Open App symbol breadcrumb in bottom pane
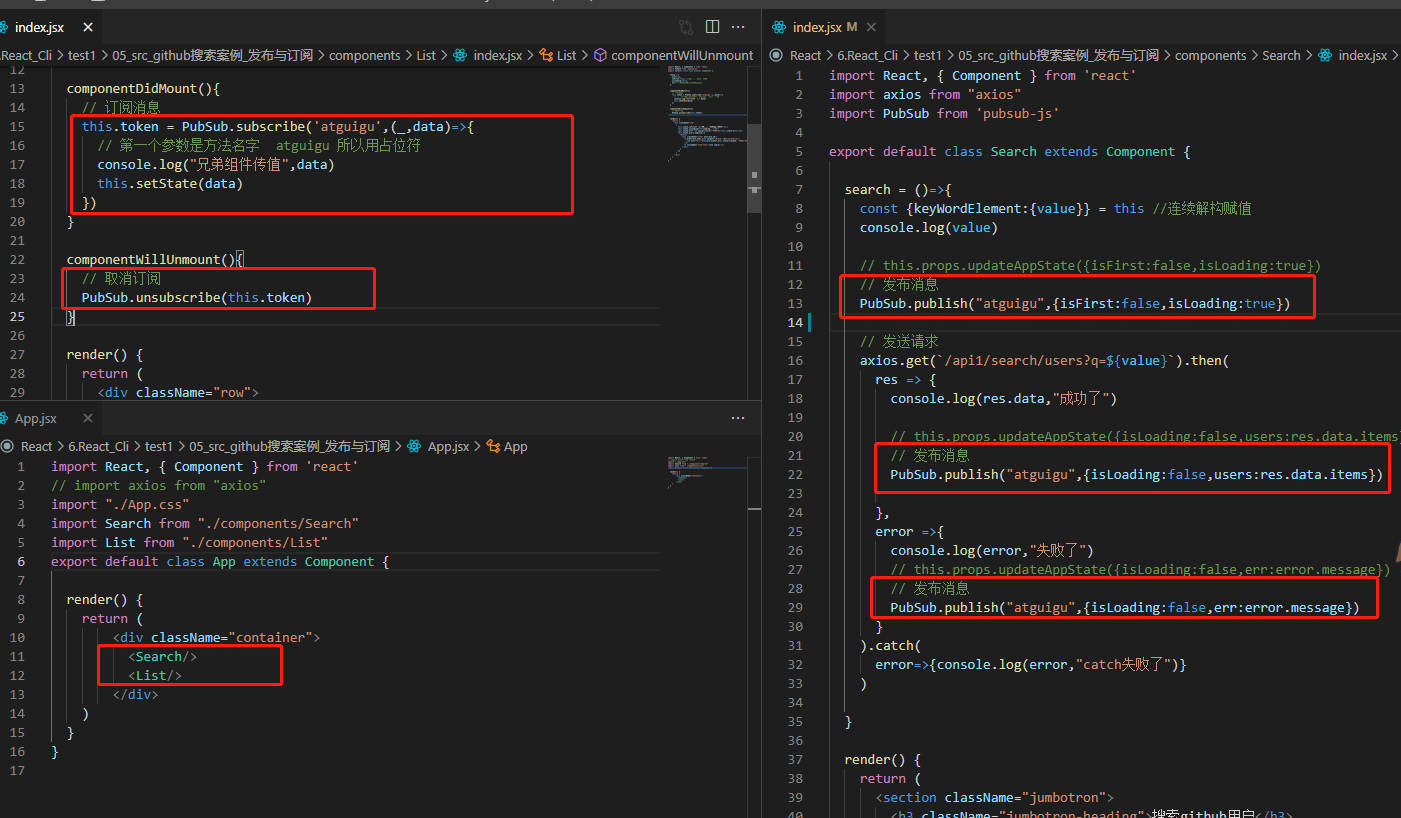 pos(516,446)
